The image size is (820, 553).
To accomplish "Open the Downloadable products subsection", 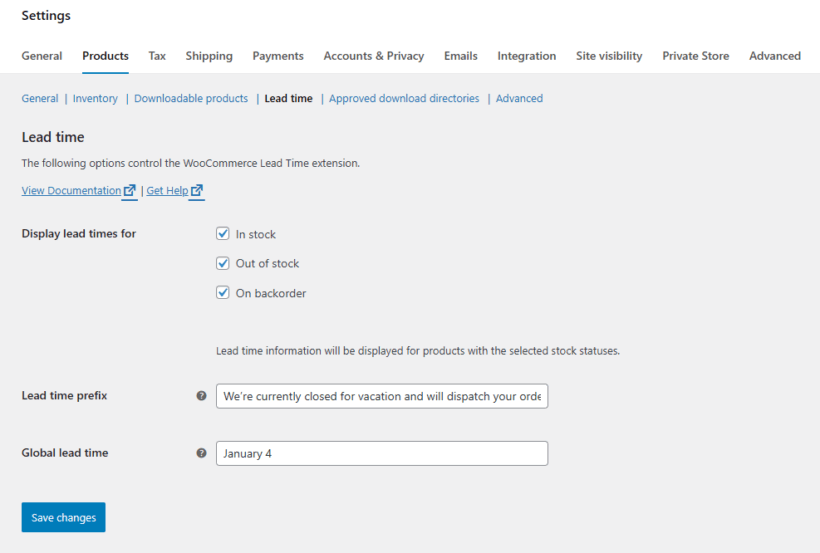I will tap(191, 98).
